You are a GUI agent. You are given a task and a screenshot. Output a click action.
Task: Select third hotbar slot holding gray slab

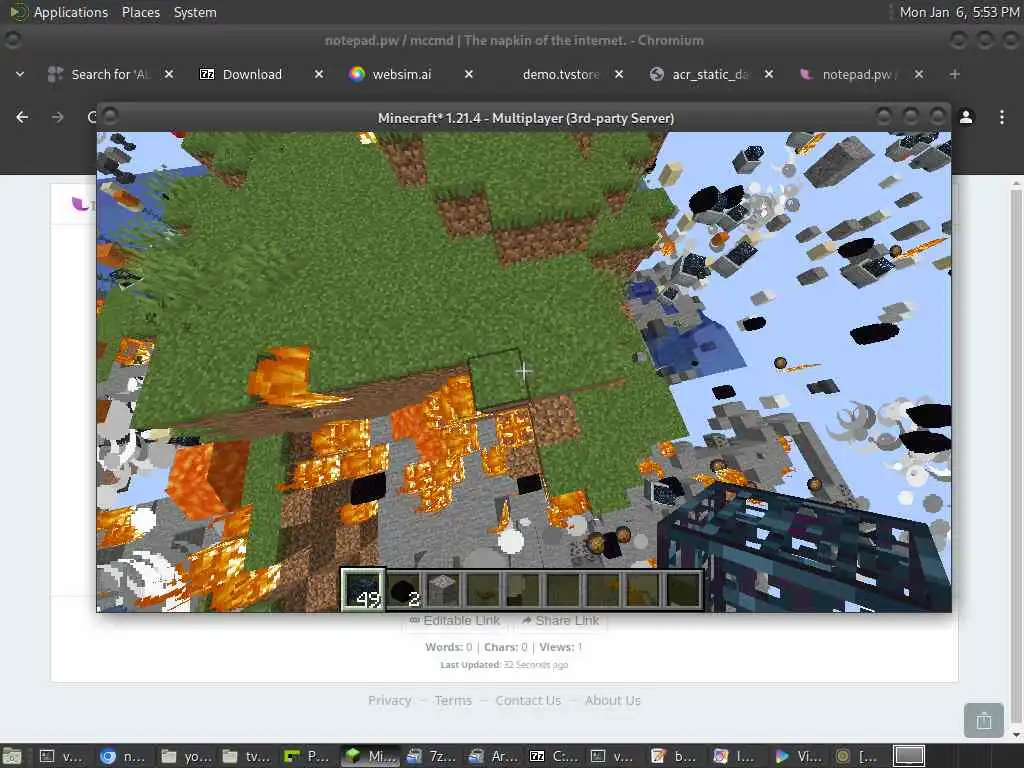tap(443, 590)
